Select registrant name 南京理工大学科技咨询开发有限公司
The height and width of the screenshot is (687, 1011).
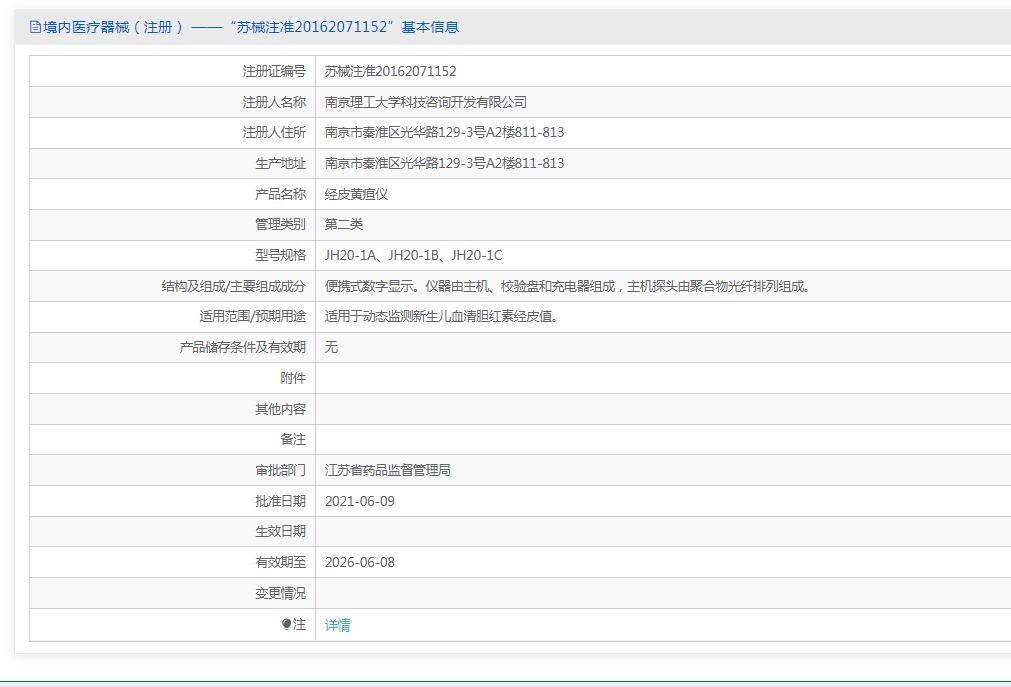point(426,102)
